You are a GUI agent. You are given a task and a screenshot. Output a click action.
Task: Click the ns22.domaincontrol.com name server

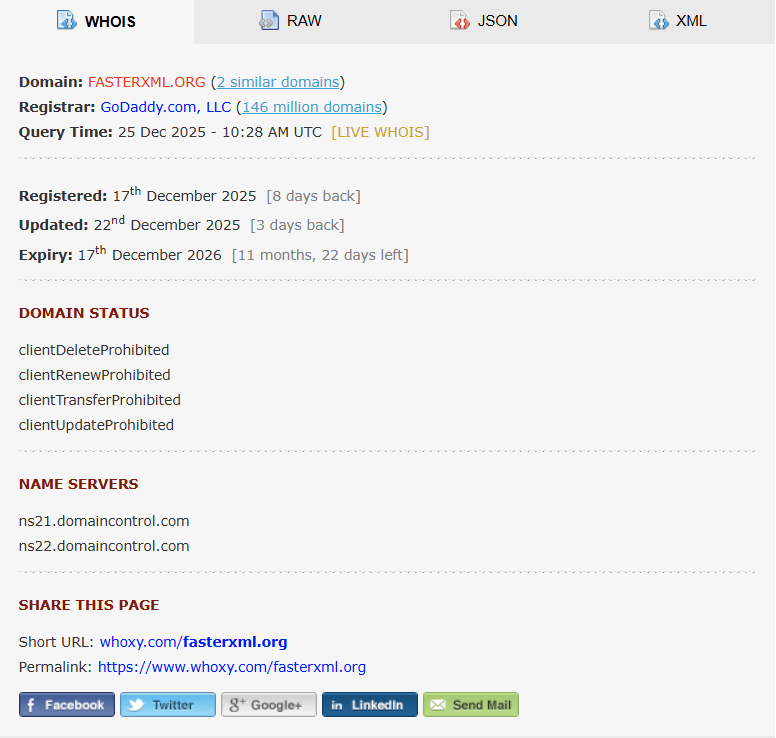104,546
